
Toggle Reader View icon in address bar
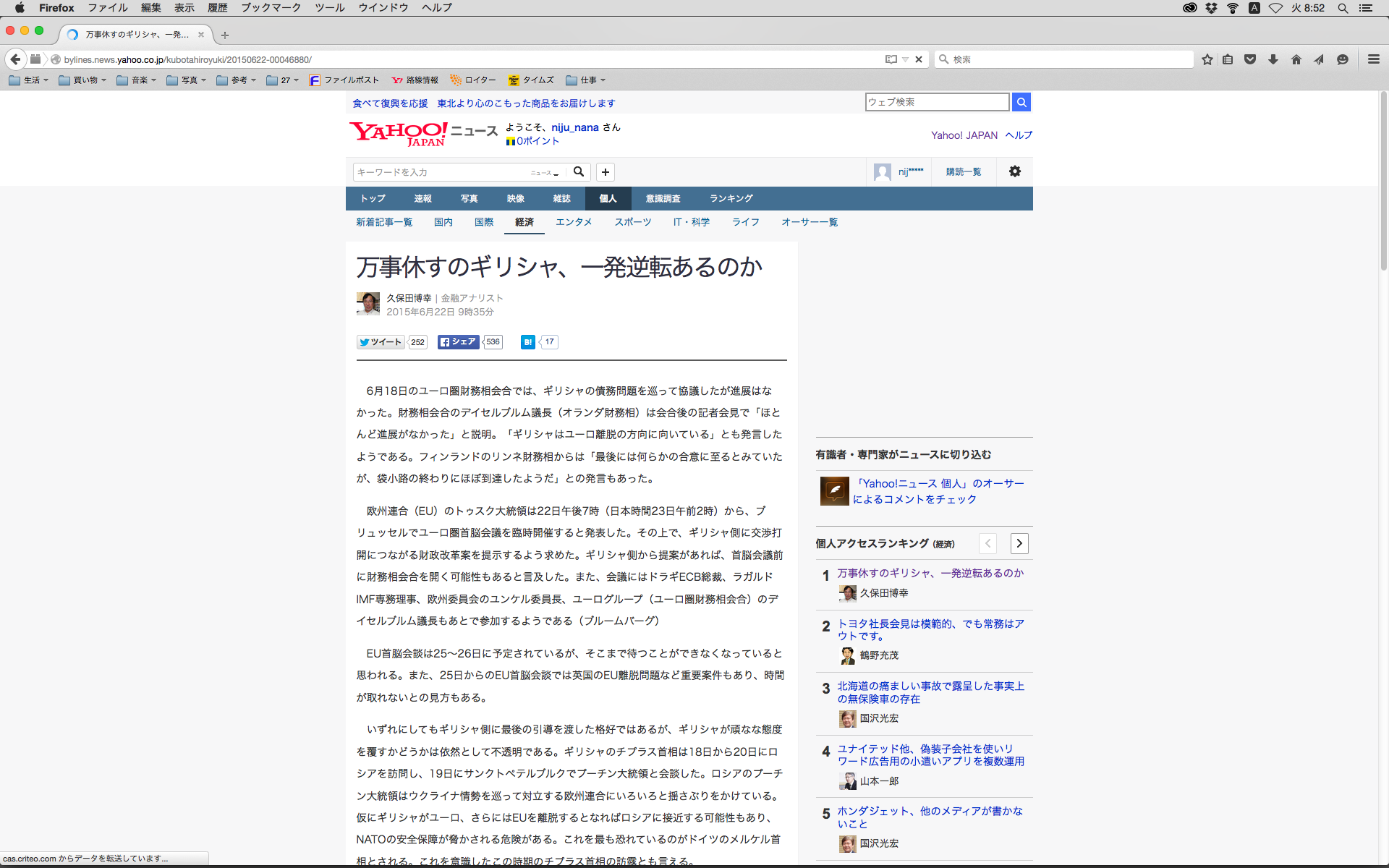tap(891, 59)
